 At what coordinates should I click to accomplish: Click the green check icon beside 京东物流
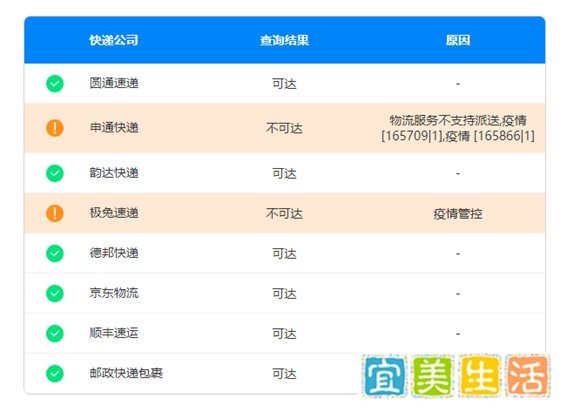click(55, 293)
